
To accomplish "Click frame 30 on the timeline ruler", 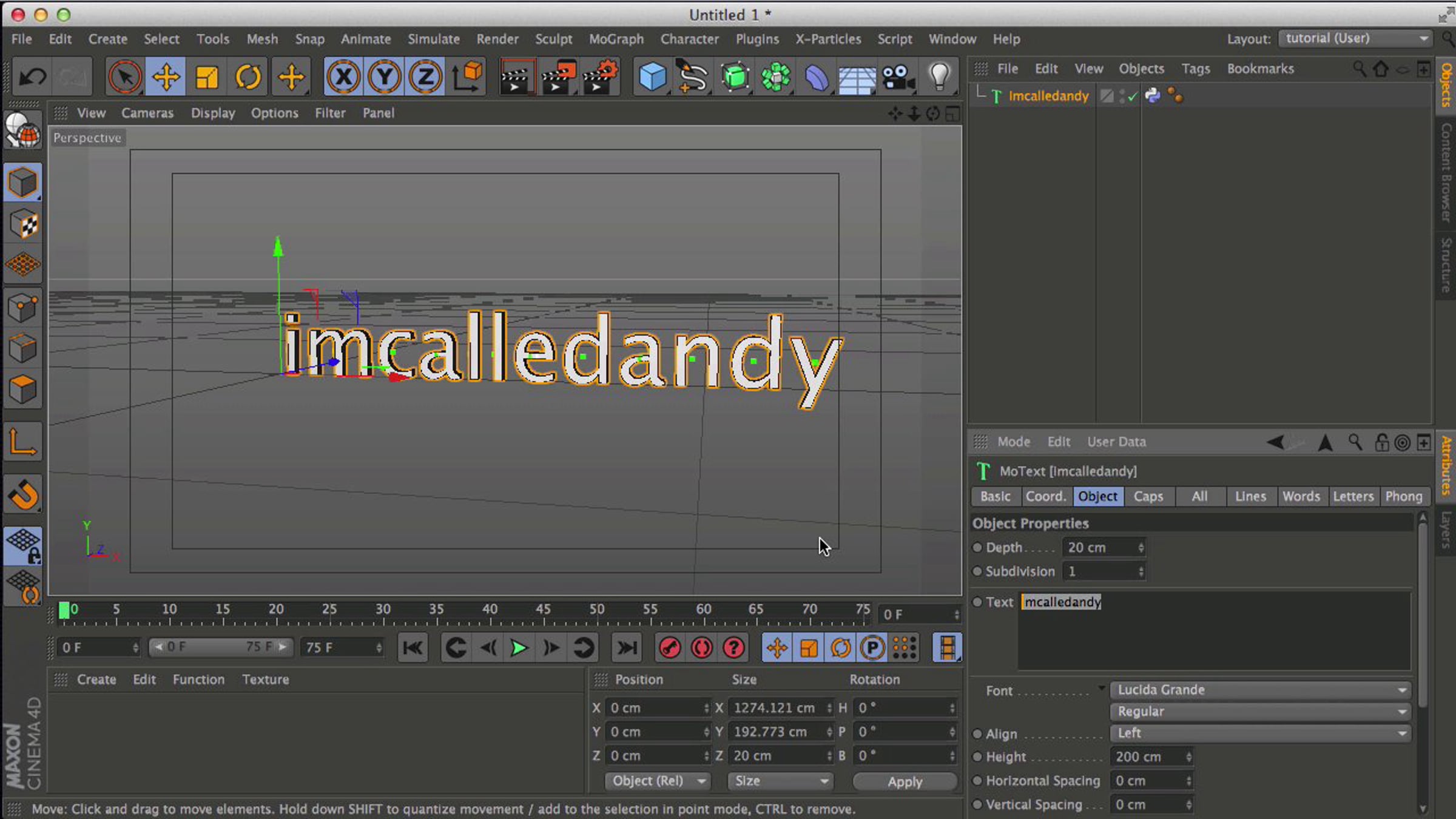I will pyautogui.click(x=383, y=609).
